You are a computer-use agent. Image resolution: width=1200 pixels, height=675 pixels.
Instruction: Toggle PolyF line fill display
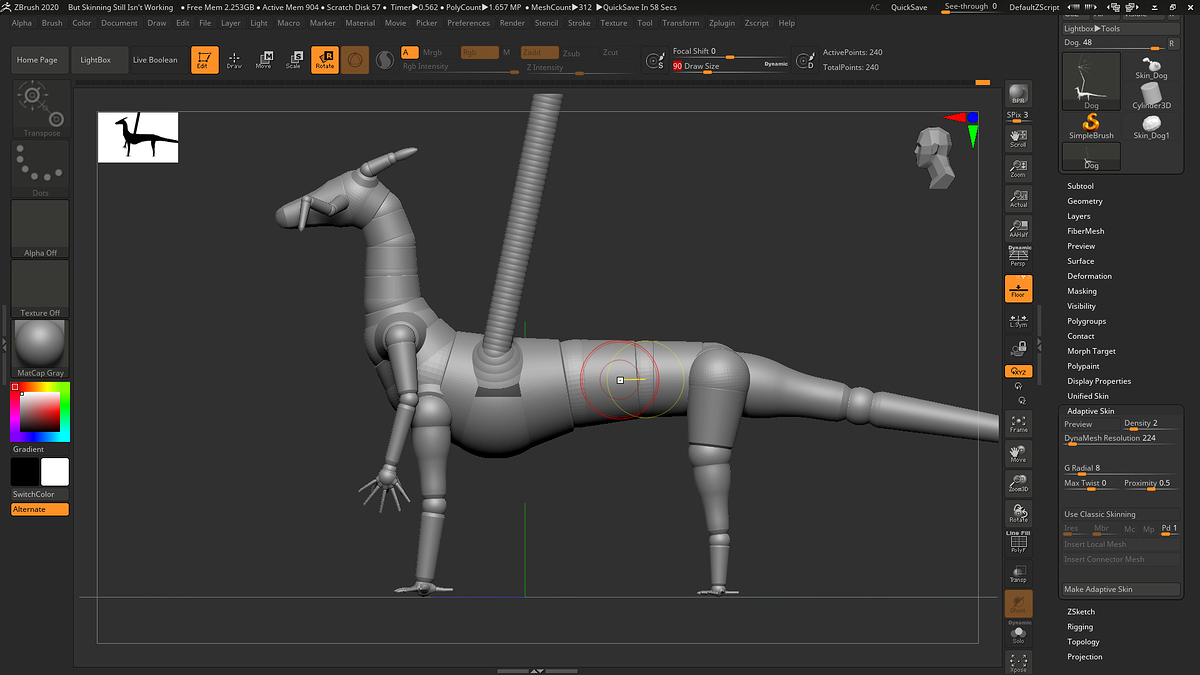(x=1018, y=542)
